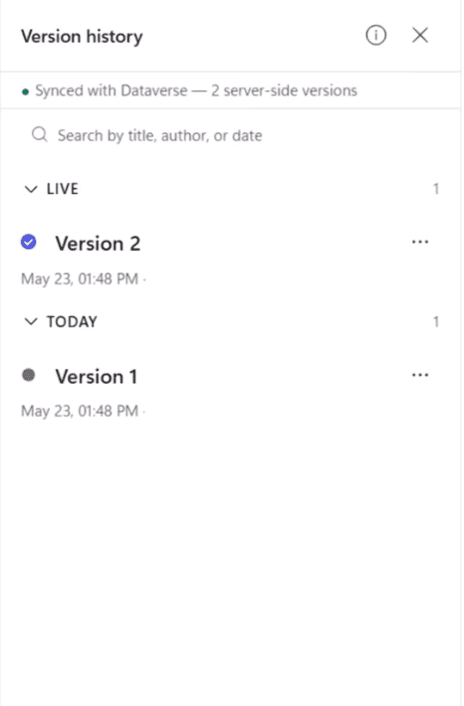
Task: Select the LIVE section header label
Action: (x=63, y=189)
